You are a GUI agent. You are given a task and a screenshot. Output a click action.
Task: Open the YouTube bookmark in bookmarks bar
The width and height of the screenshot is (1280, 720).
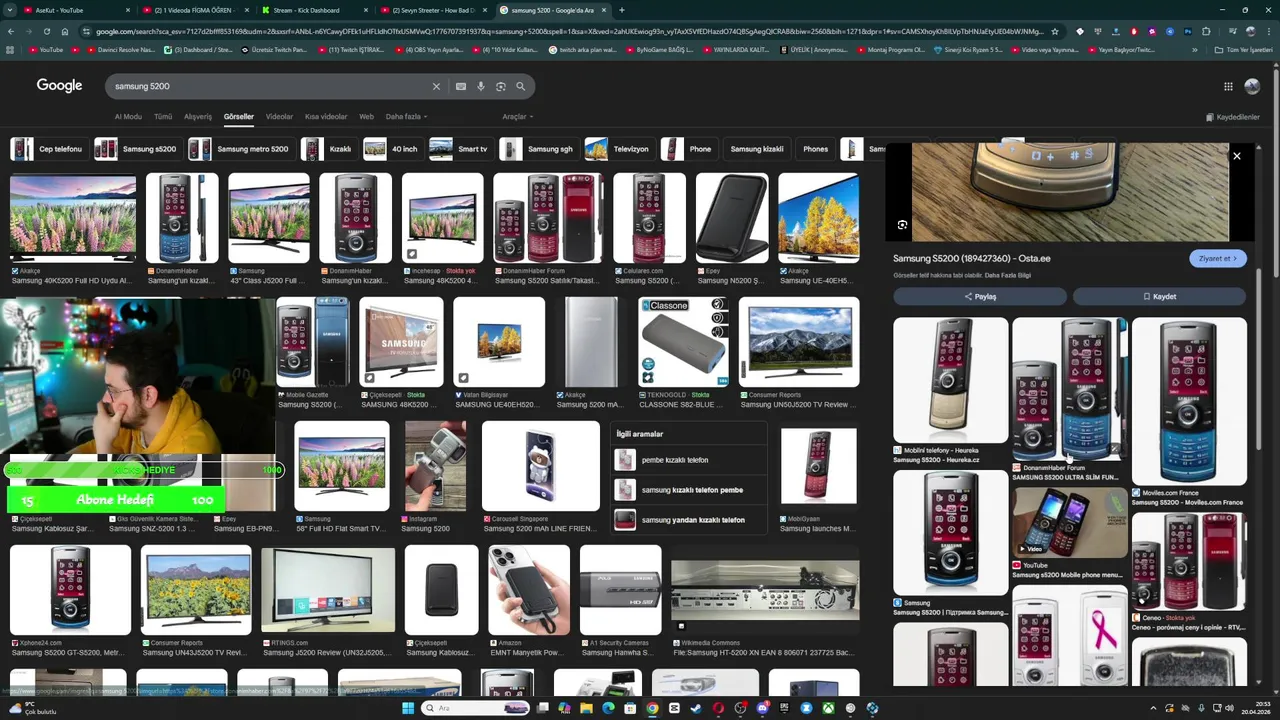tap(46, 49)
